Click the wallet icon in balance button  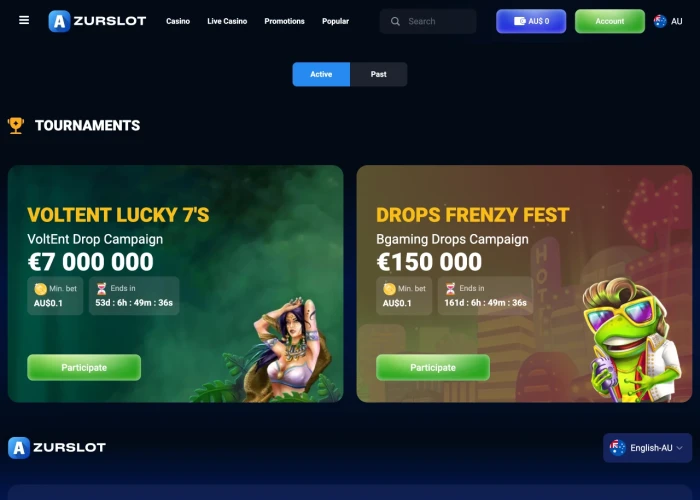coord(519,21)
